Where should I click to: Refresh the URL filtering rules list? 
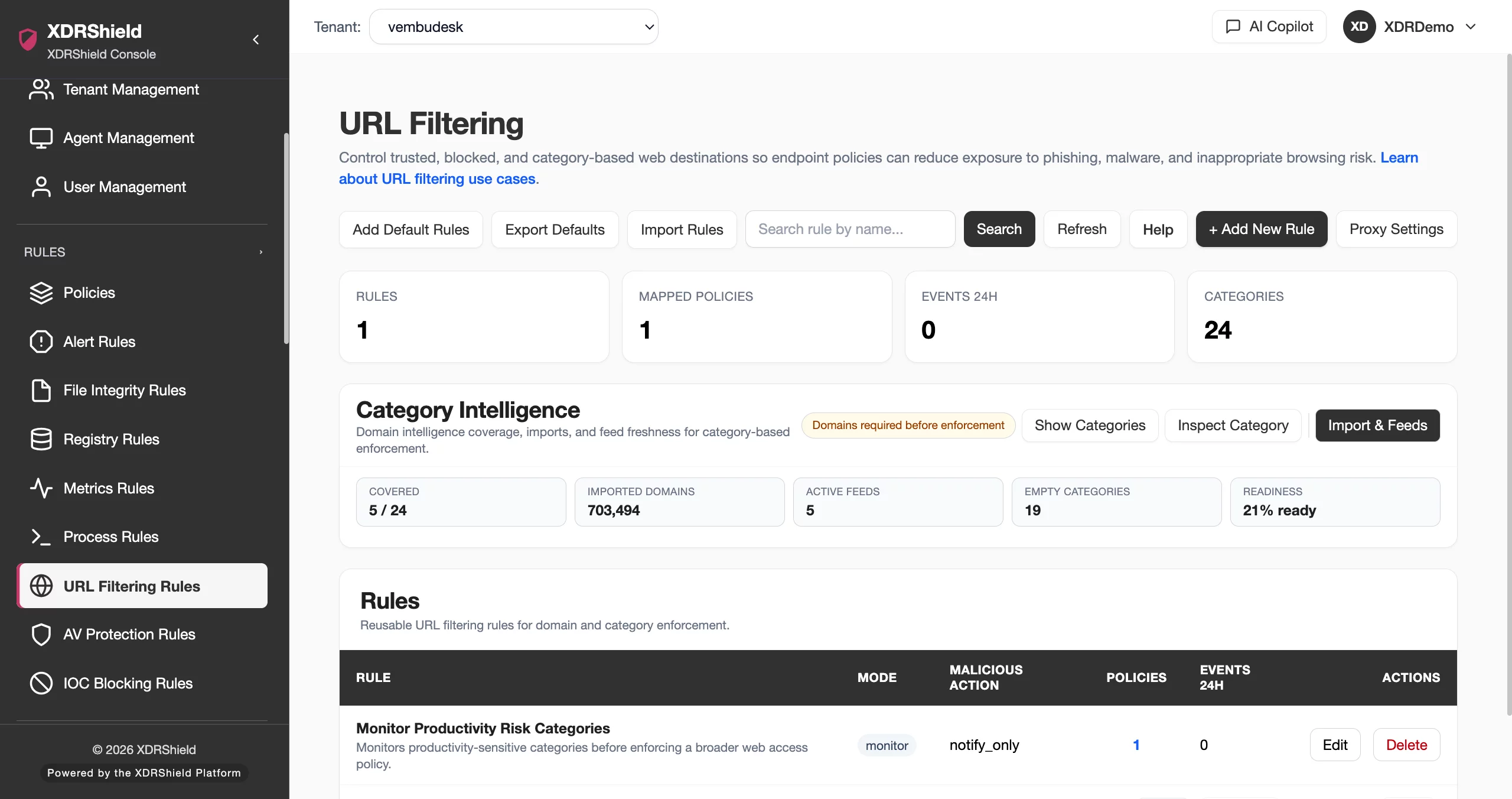(1082, 229)
